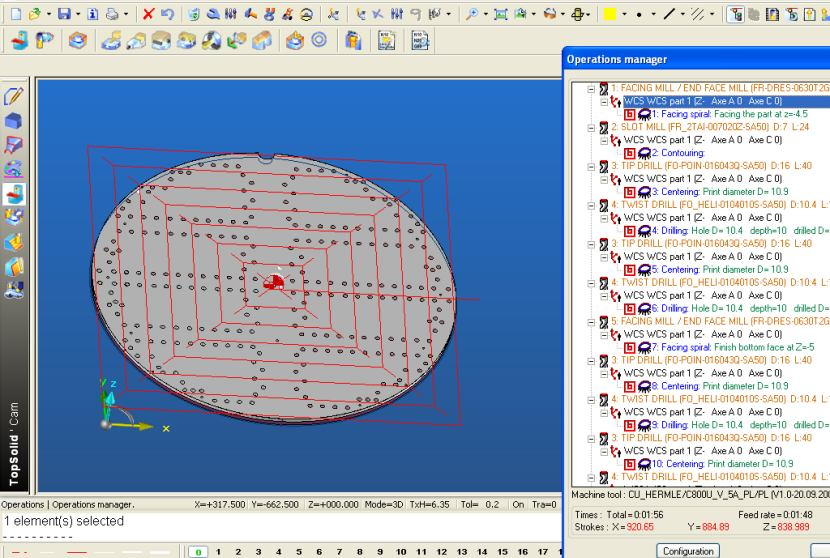
Task: Collapse the WCS node under 2: SLOT MILL
Action: click(x=603, y=141)
